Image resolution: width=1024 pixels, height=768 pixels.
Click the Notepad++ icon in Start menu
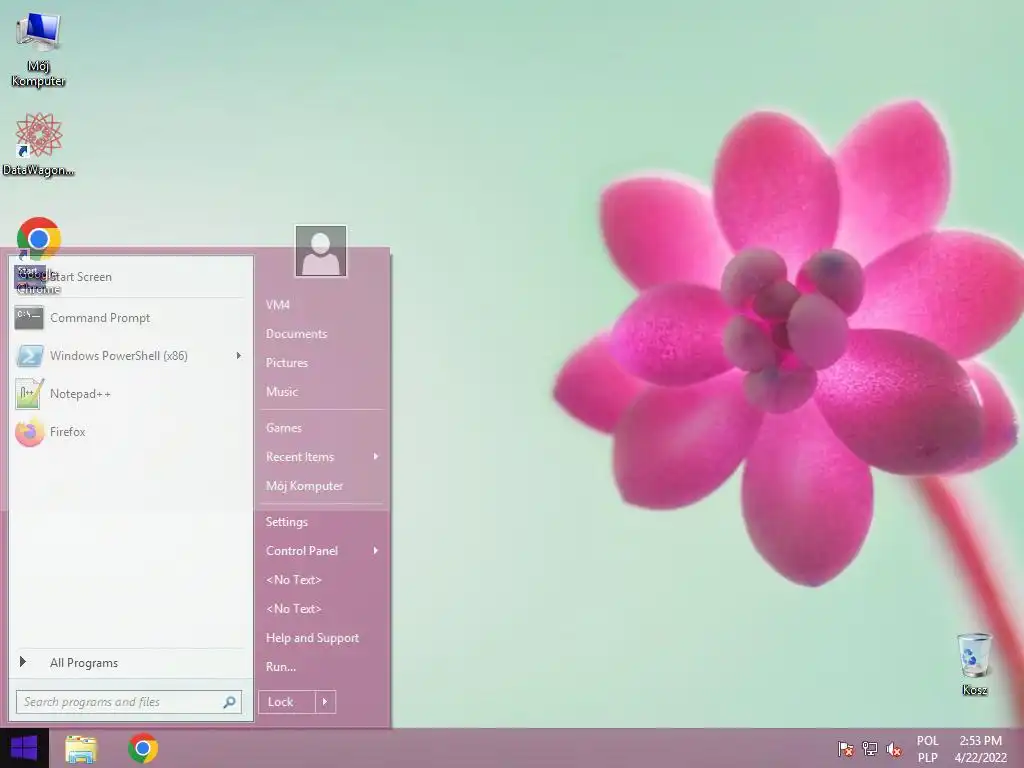29,394
